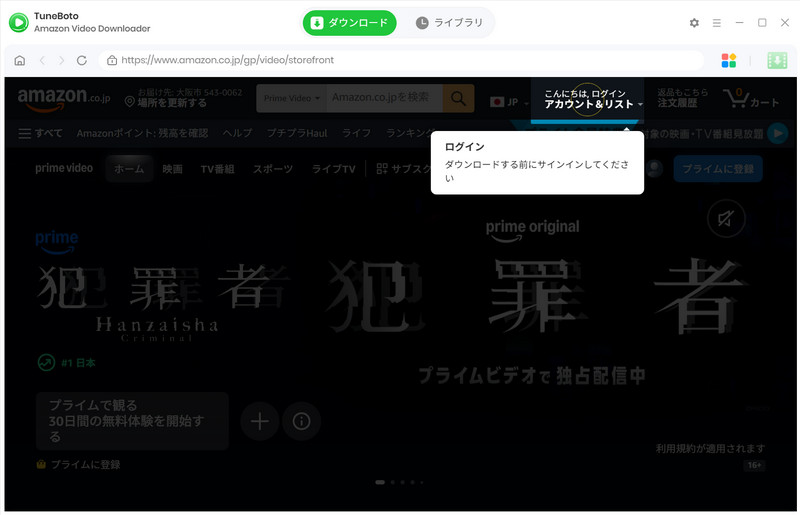
Task: Open 返品もこちら 注文履歴
Action: (x=682, y=97)
